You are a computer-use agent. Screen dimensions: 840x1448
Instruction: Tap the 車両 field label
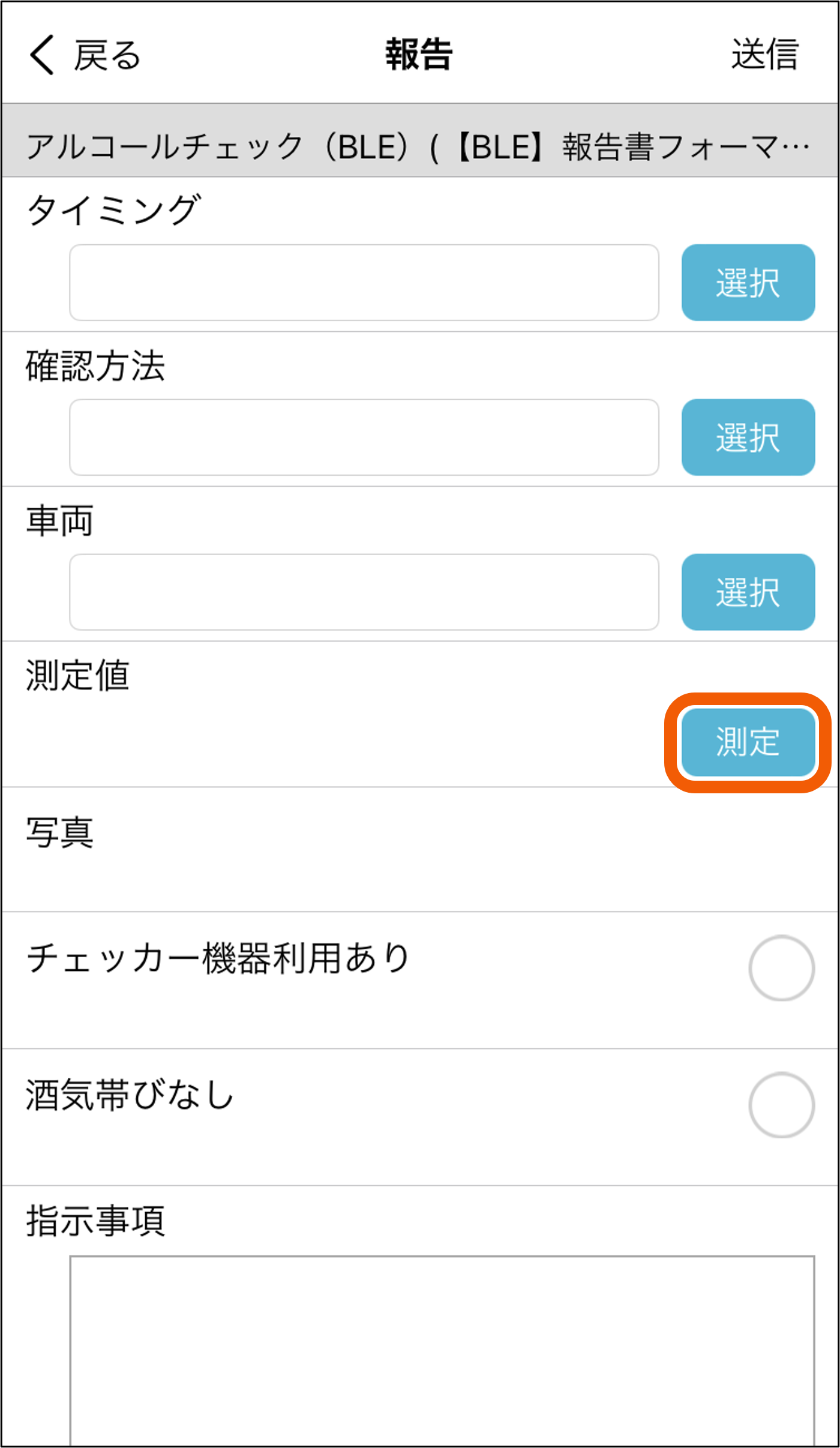point(60,521)
